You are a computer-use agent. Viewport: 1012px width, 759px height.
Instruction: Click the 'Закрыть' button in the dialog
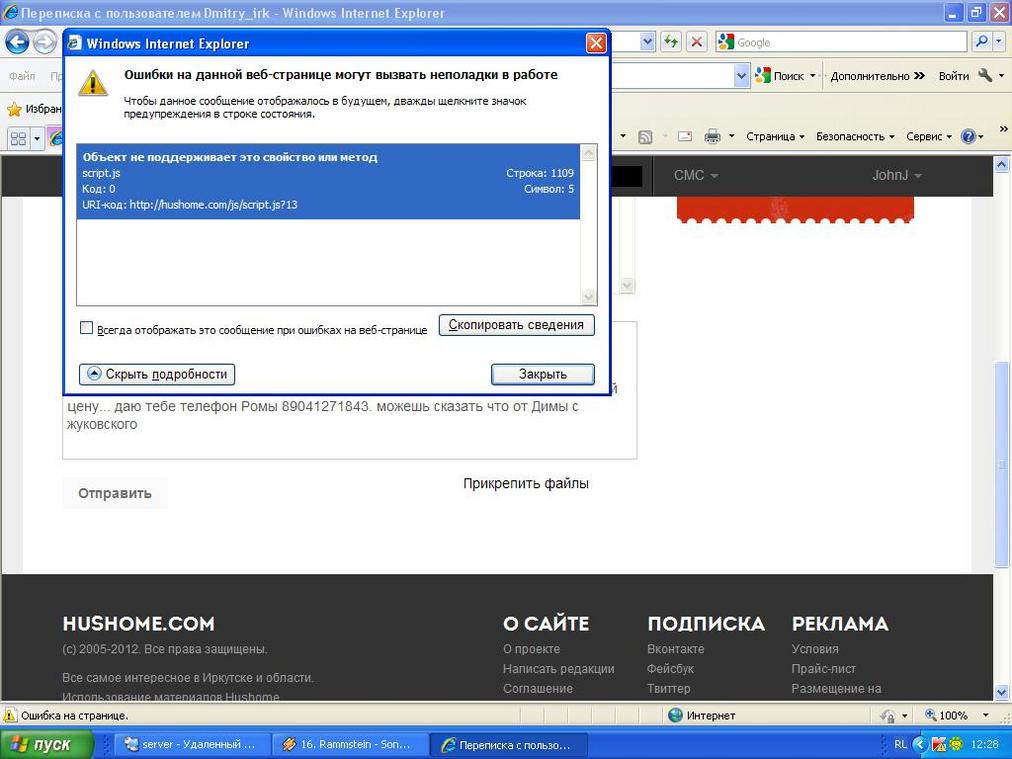[x=543, y=374]
